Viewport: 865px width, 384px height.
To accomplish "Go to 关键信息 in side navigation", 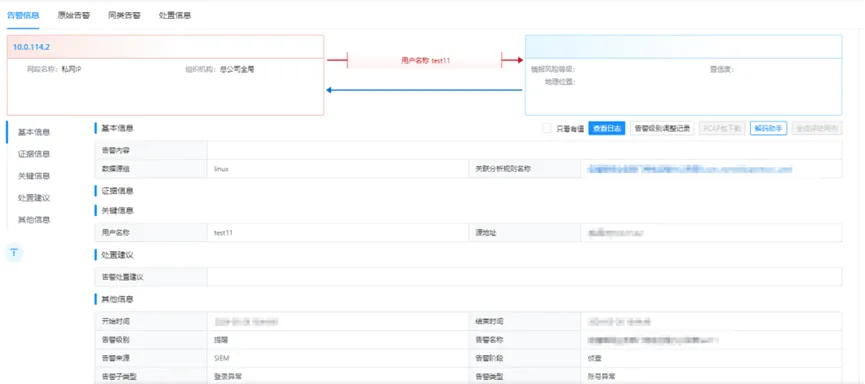I will [x=34, y=176].
